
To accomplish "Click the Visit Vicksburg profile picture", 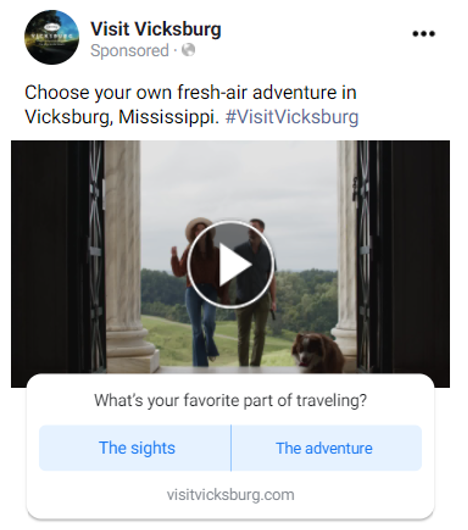I will pyautogui.click(x=52, y=37).
